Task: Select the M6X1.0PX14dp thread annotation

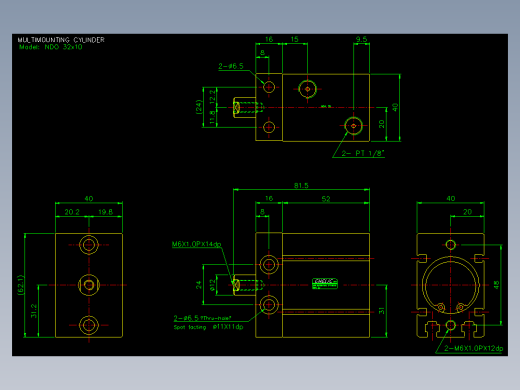Action: (x=197, y=244)
